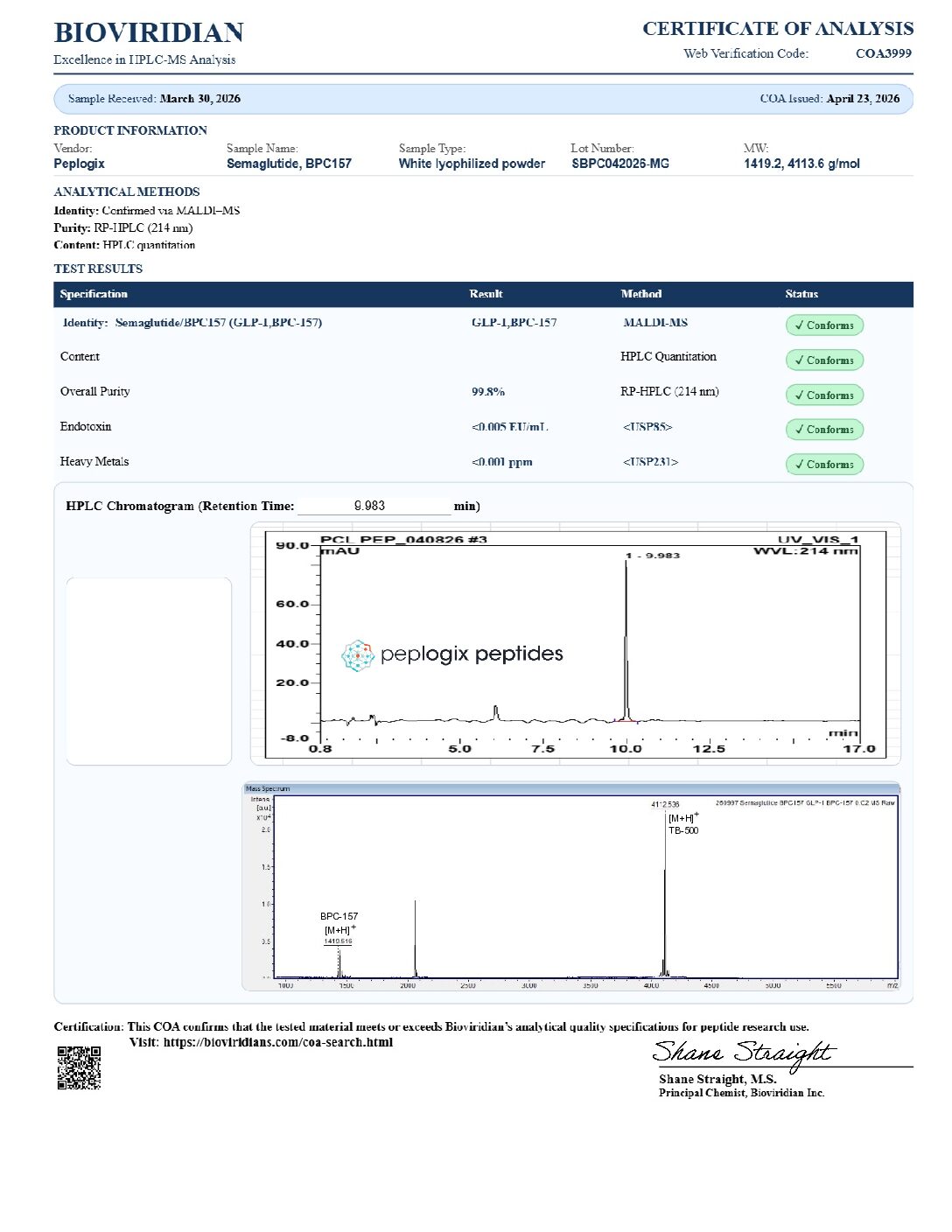
Task: Click the Conforms badge in Content row
Action: coord(824,360)
